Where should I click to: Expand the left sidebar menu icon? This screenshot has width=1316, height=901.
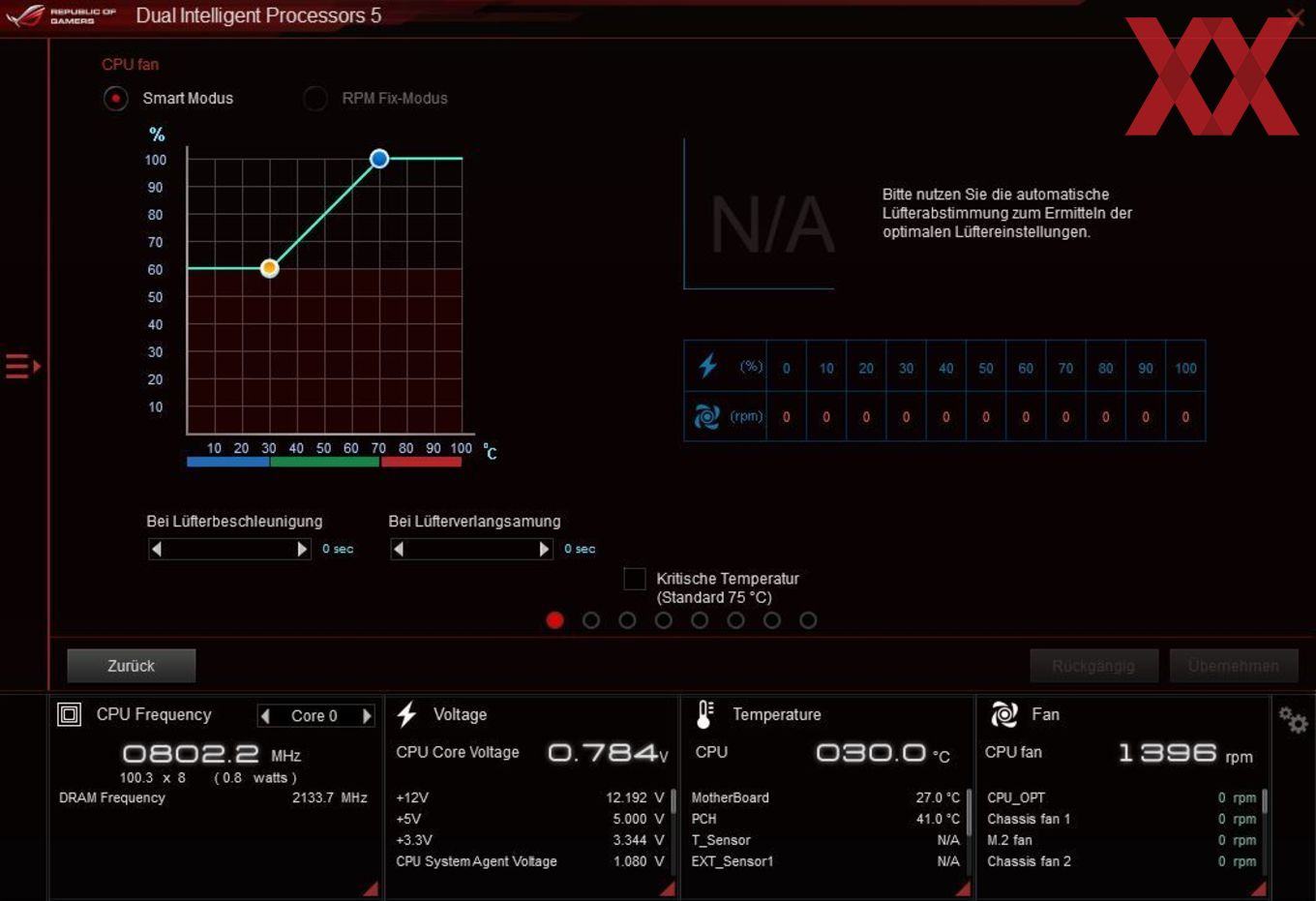pos(22,366)
